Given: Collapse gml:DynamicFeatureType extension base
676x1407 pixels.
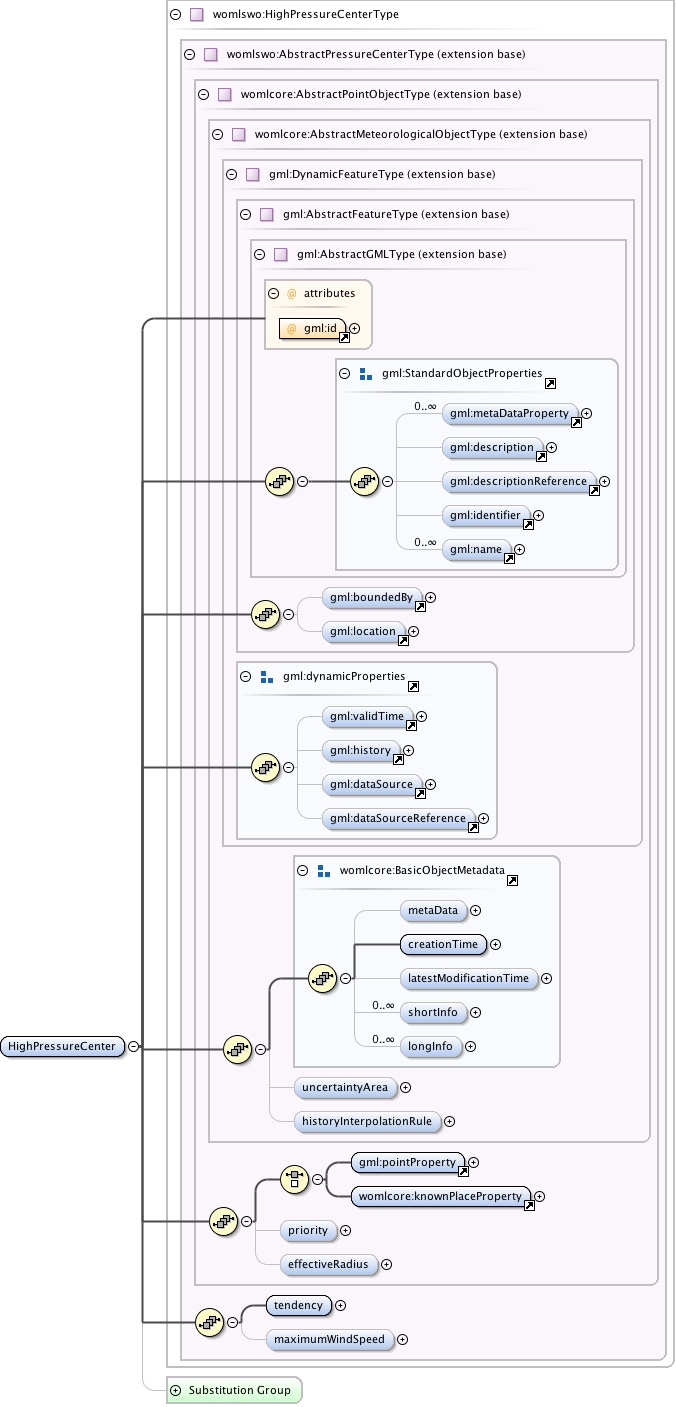Looking at the screenshot, I should pos(232,175).
